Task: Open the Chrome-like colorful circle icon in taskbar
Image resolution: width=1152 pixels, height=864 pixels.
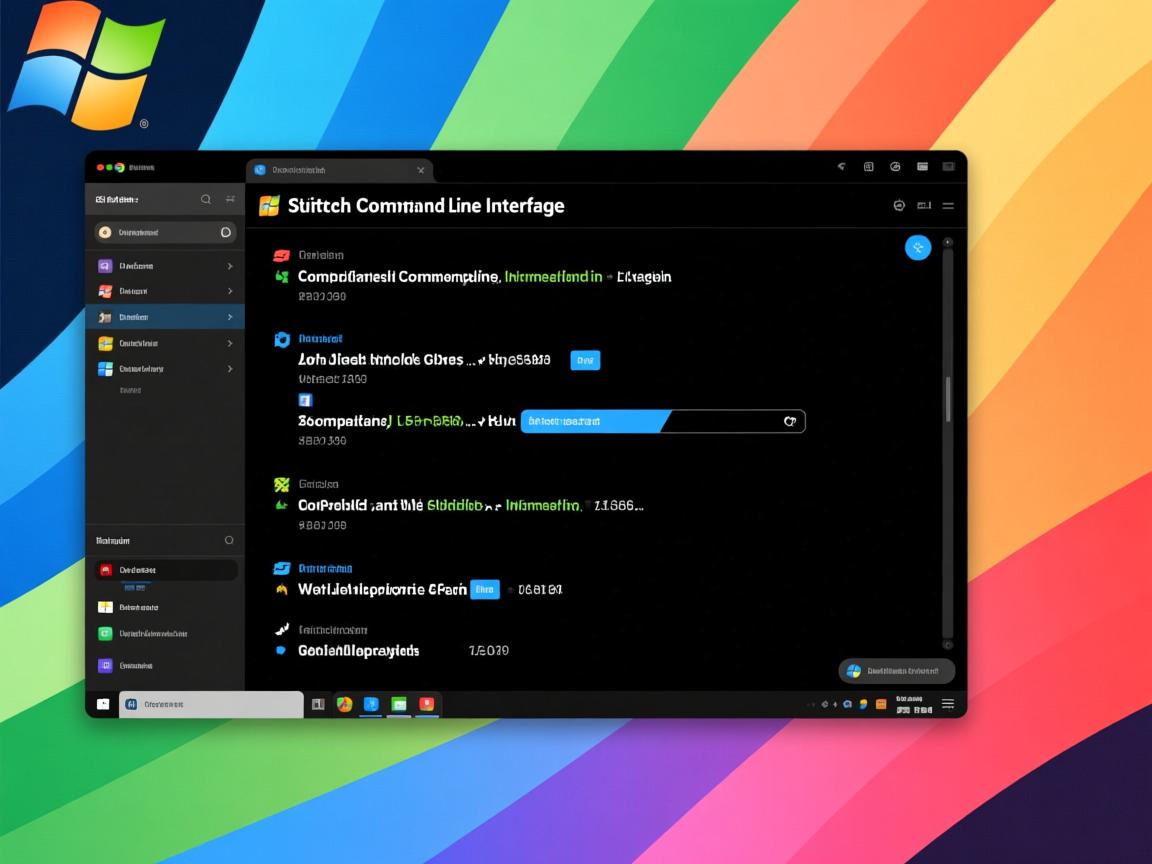Action: click(x=344, y=704)
